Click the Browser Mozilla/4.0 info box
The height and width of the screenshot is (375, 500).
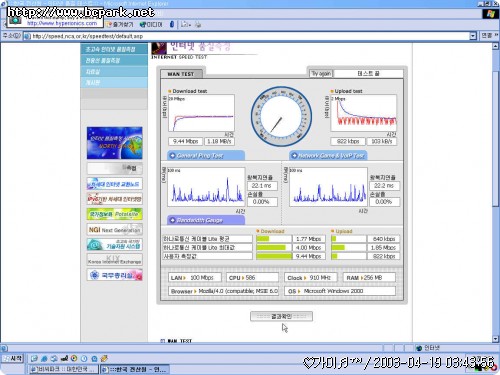tap(224, 291)
